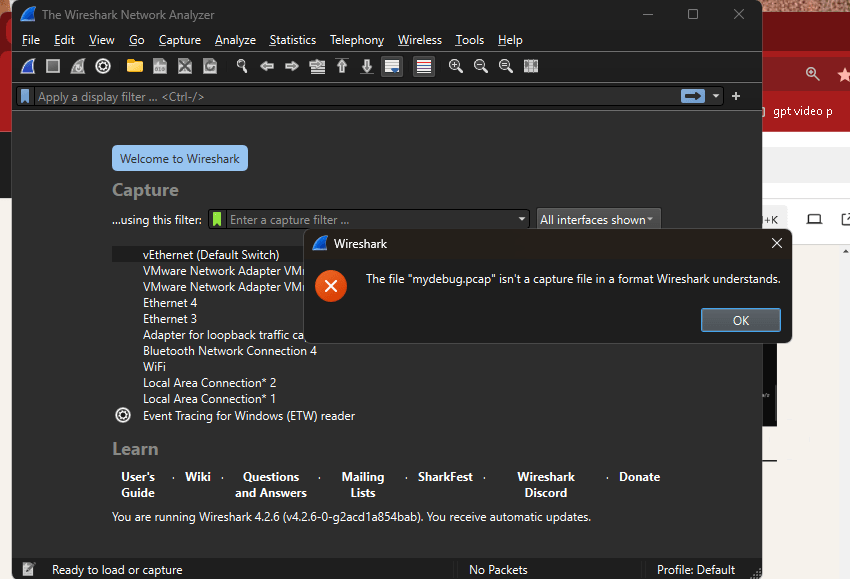Open the Capture menu
Screen dimensions: 850x579
coord(179,40)
